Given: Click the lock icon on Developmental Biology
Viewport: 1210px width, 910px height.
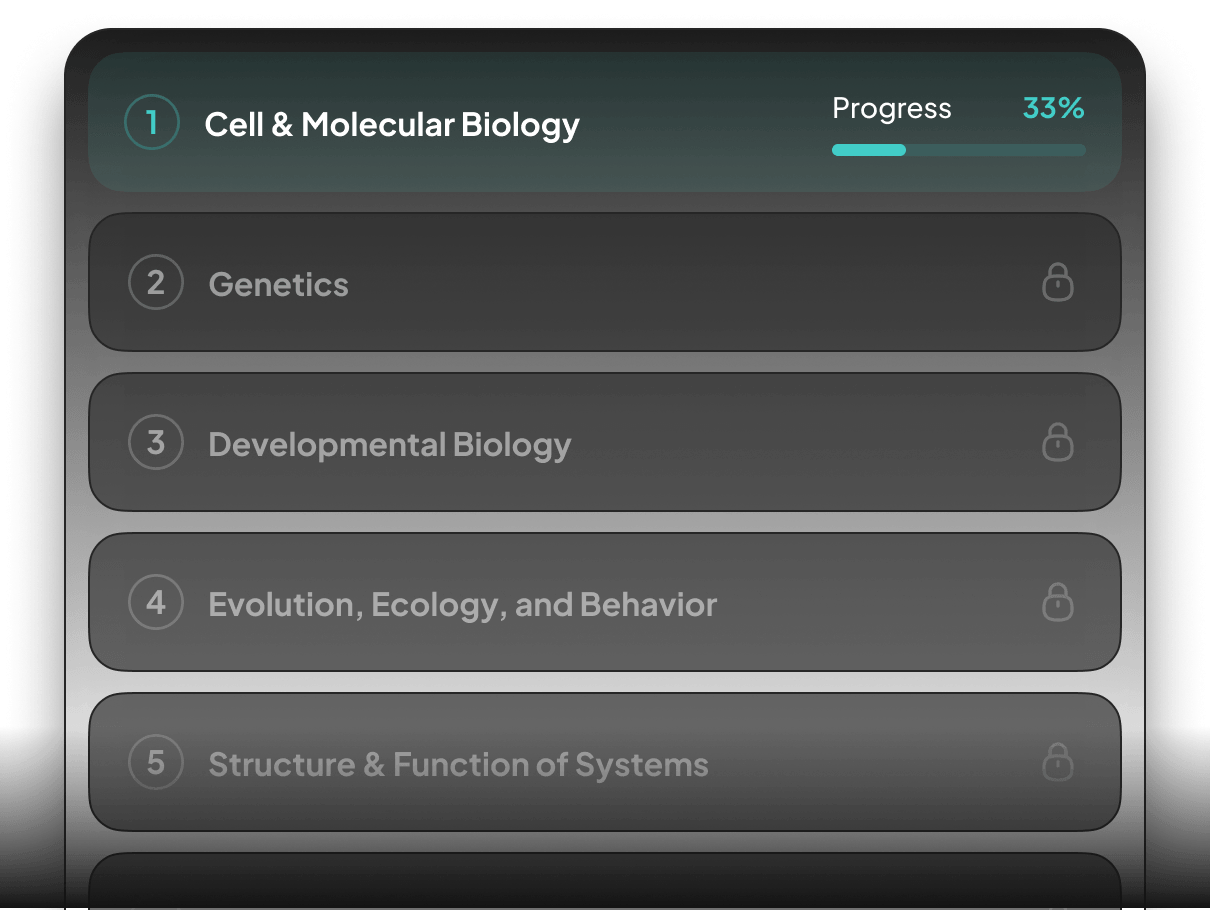Looking at the screenshot, I should pyautogui.click(x=1058, y=442).
